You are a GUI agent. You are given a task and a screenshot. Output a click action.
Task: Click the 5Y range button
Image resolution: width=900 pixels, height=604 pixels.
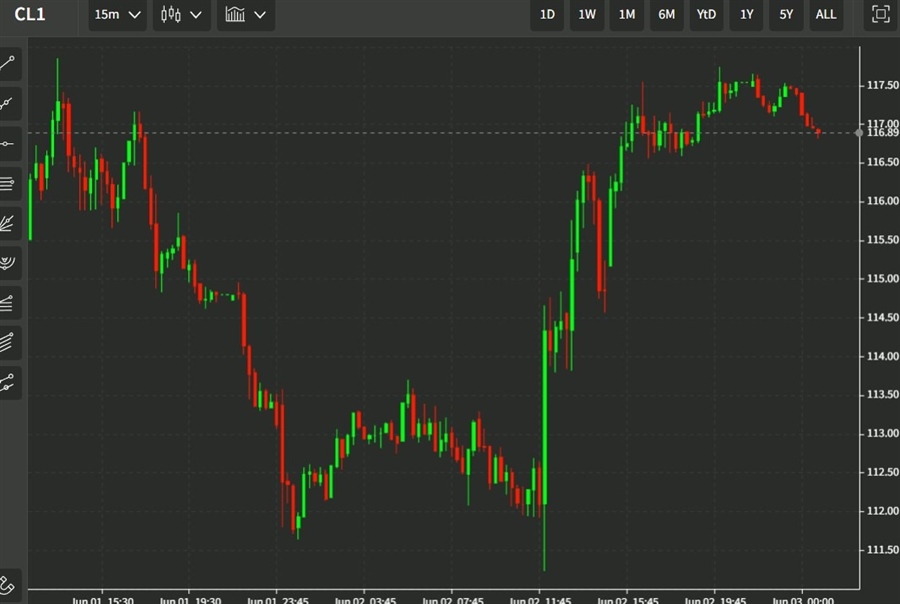[x=787, y=15]
